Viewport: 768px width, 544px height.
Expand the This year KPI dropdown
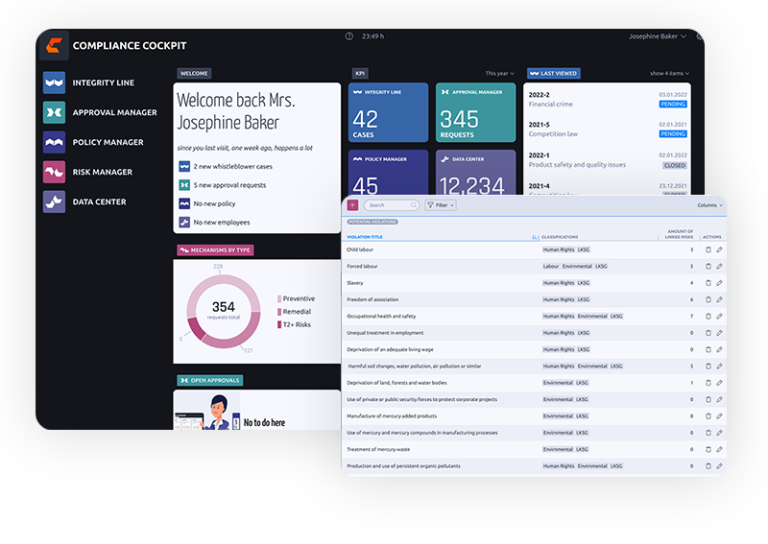pos(500,73)
